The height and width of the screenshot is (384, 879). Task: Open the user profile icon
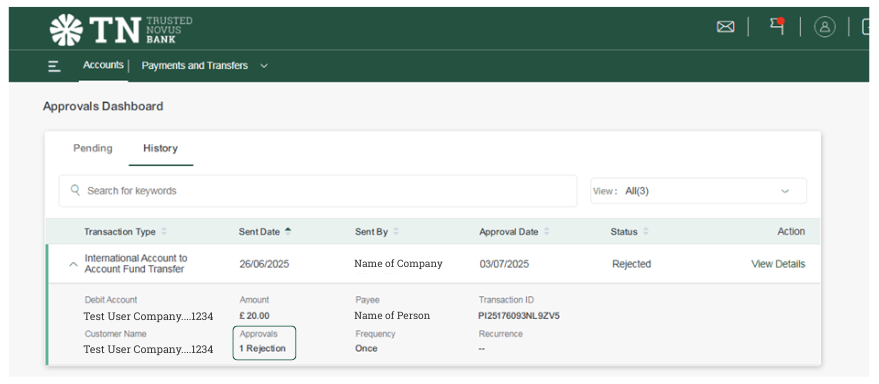coord(825,27)
